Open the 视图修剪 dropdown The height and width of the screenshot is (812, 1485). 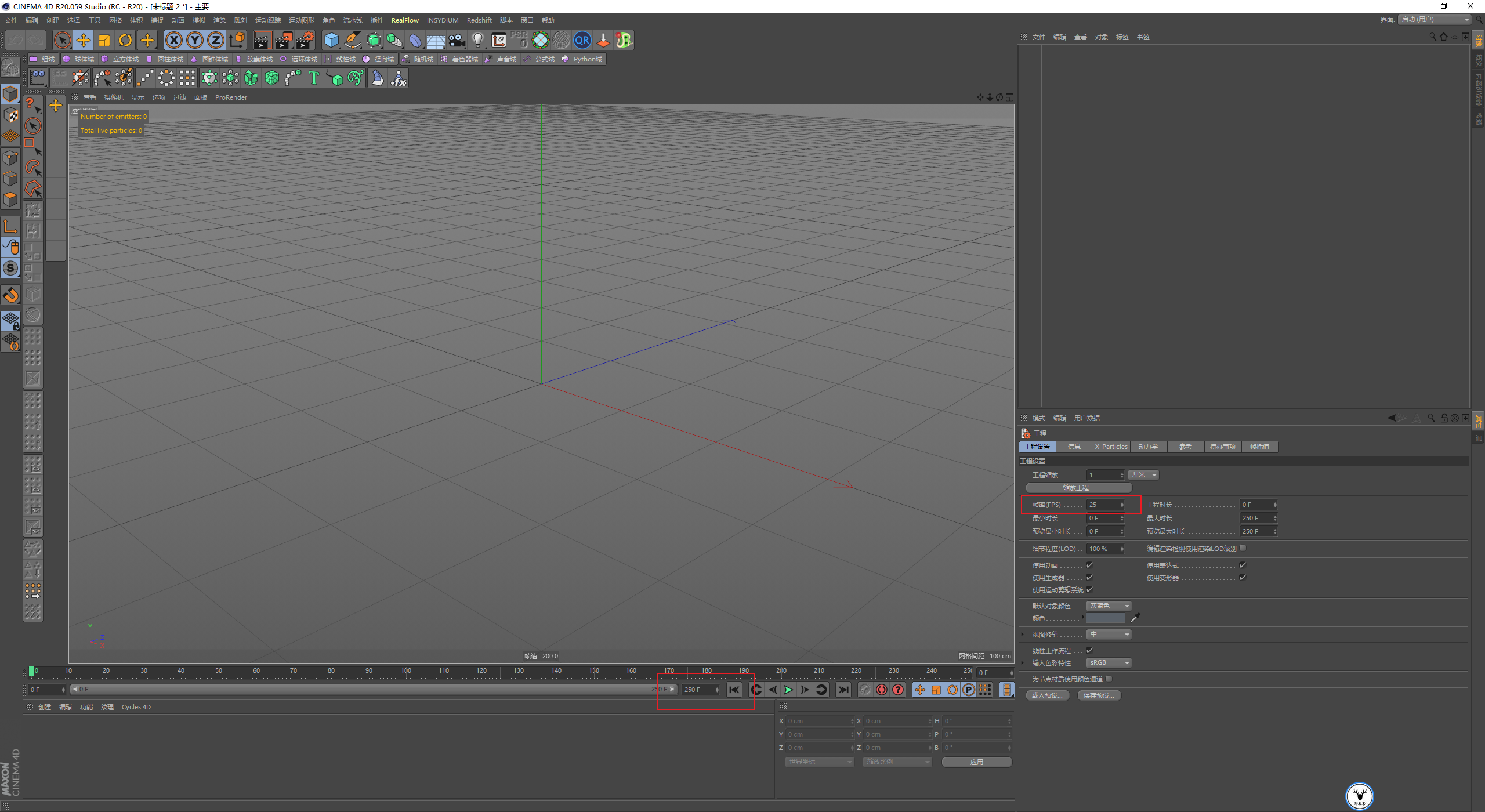point(1109,634)
